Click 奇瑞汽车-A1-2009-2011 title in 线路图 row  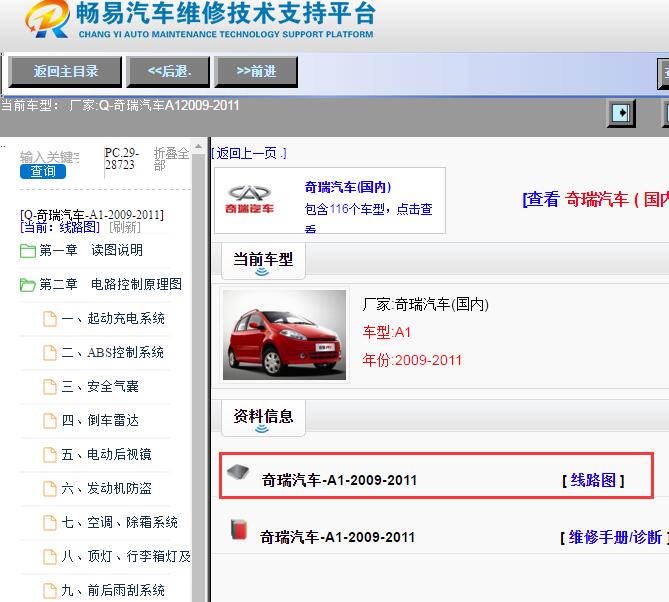[x=339, y=480]
